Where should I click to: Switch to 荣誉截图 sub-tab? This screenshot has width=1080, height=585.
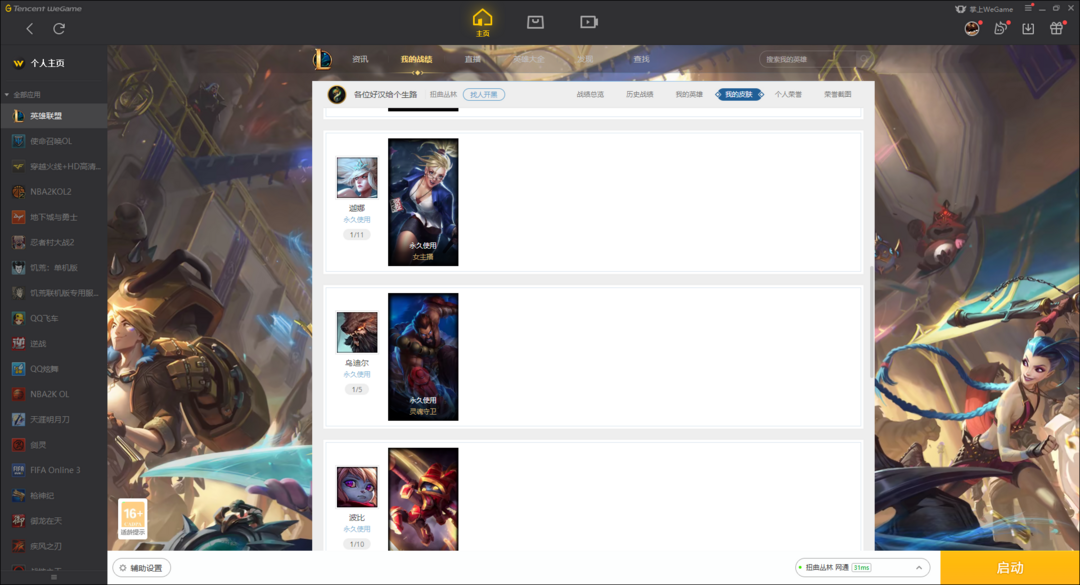point(838,94)
